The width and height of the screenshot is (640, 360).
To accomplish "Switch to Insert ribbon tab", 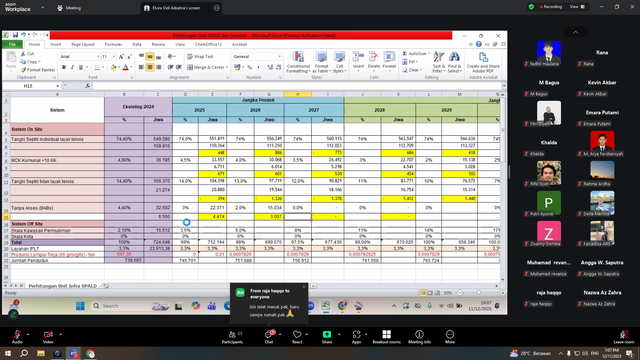I will point(56,44).
